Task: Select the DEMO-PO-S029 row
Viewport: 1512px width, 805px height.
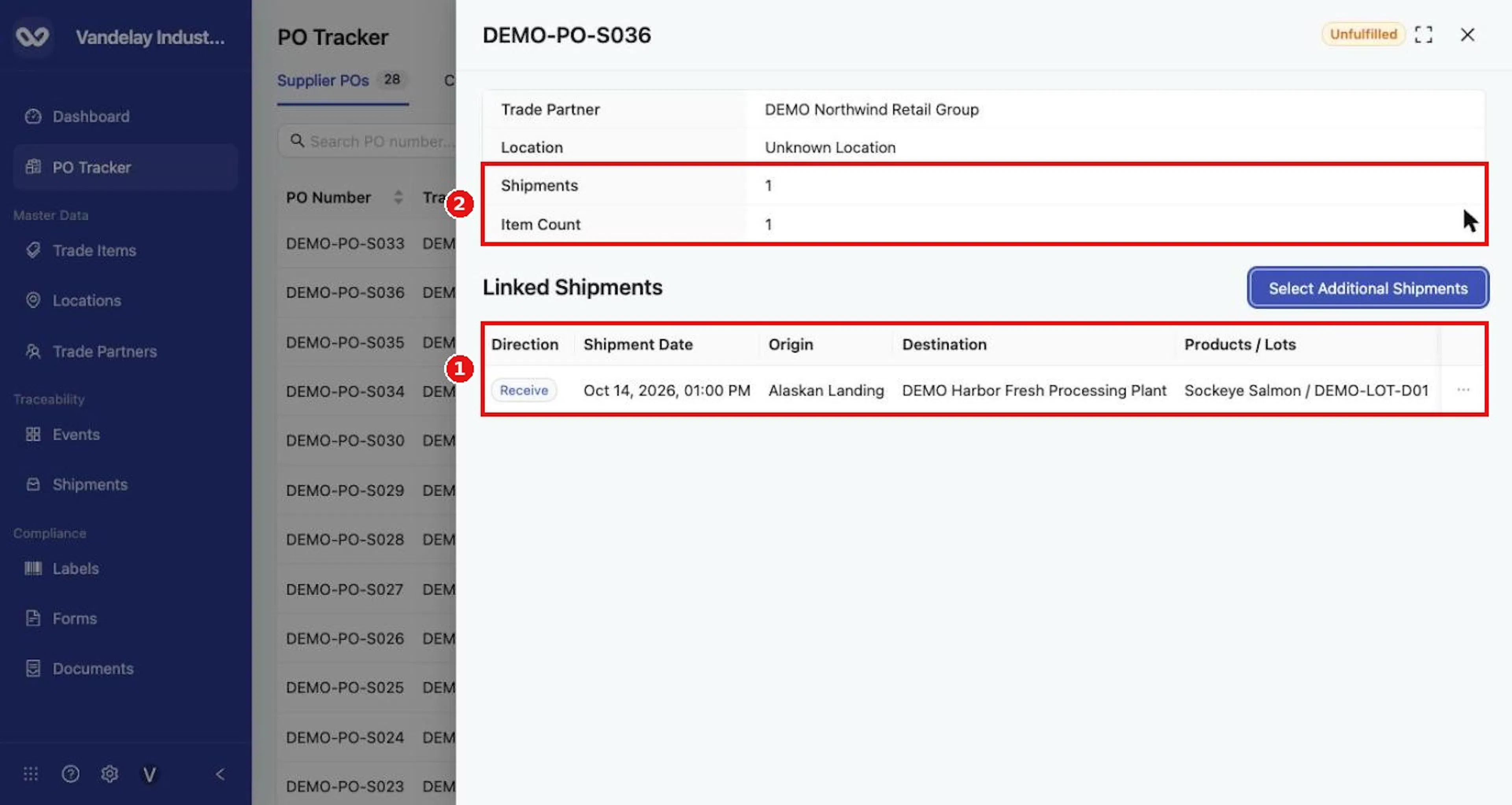Action: (366, 490)
